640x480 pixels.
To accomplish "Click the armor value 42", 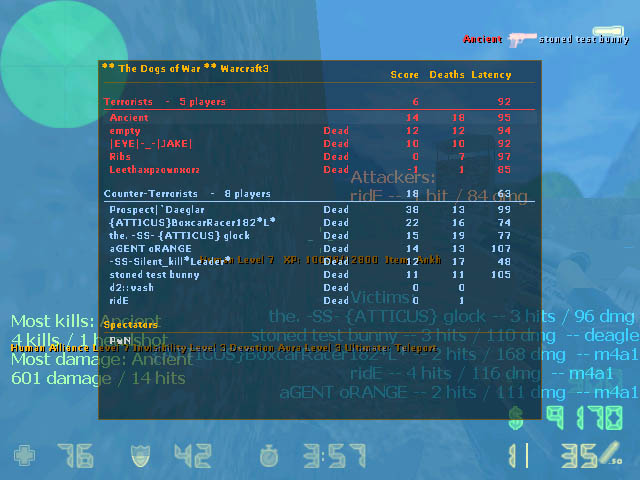I will coord(193,456).
